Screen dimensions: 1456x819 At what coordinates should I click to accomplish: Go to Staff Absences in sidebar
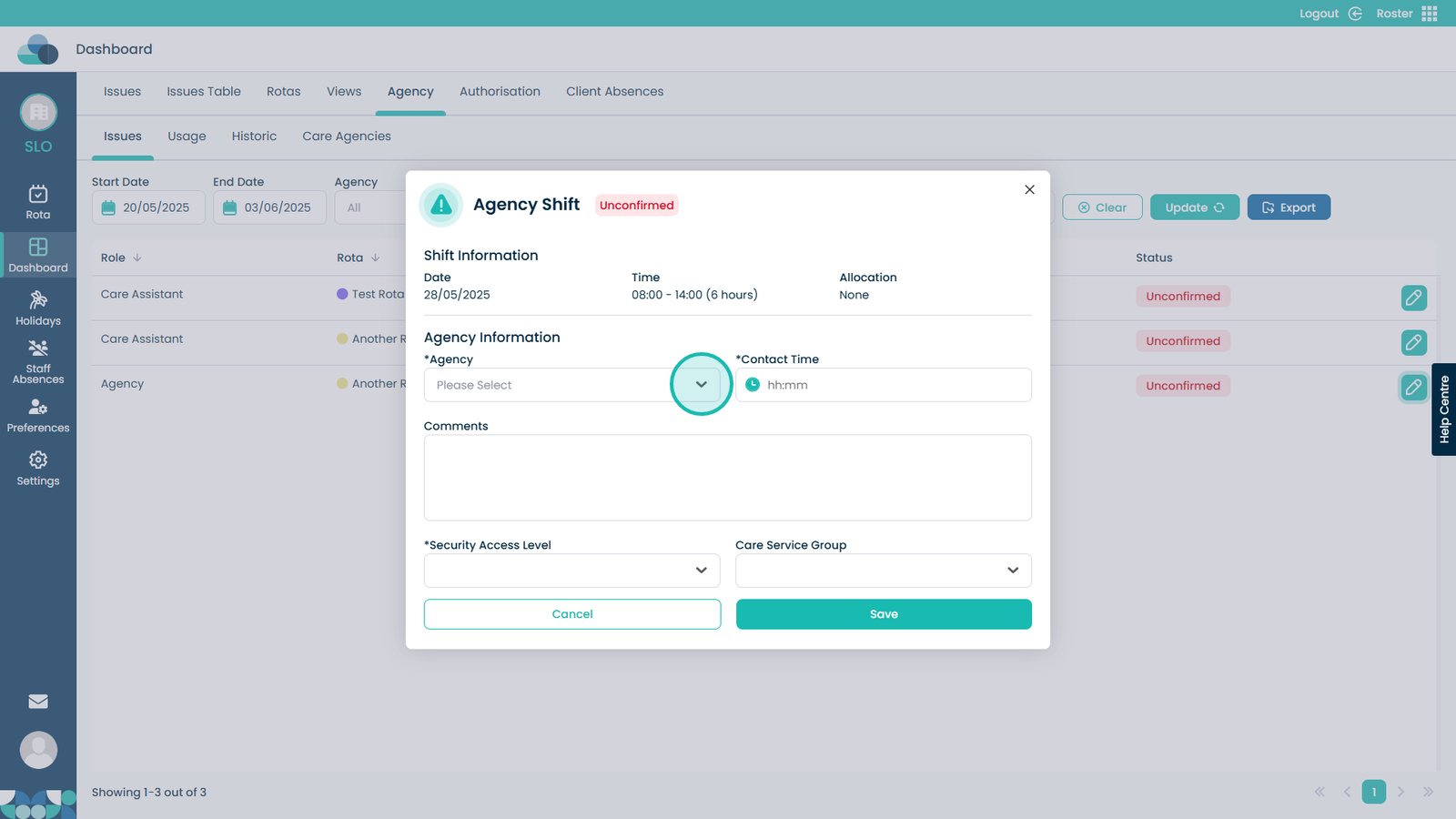pyautogui.click(x=38, y=361)
